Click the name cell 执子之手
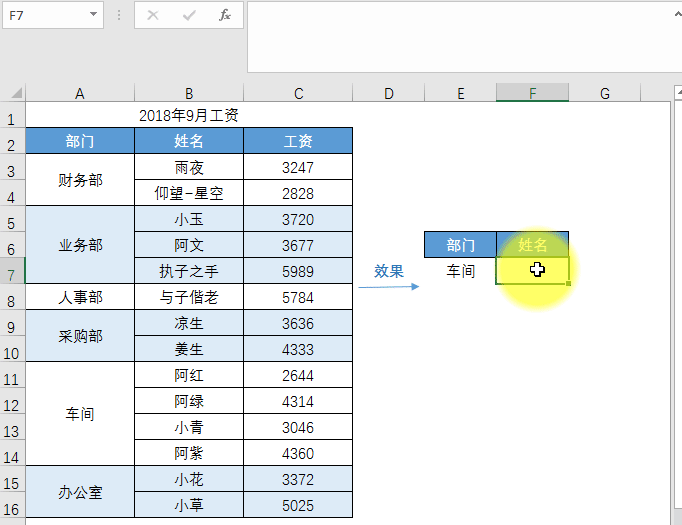 (x=189, y=271)
